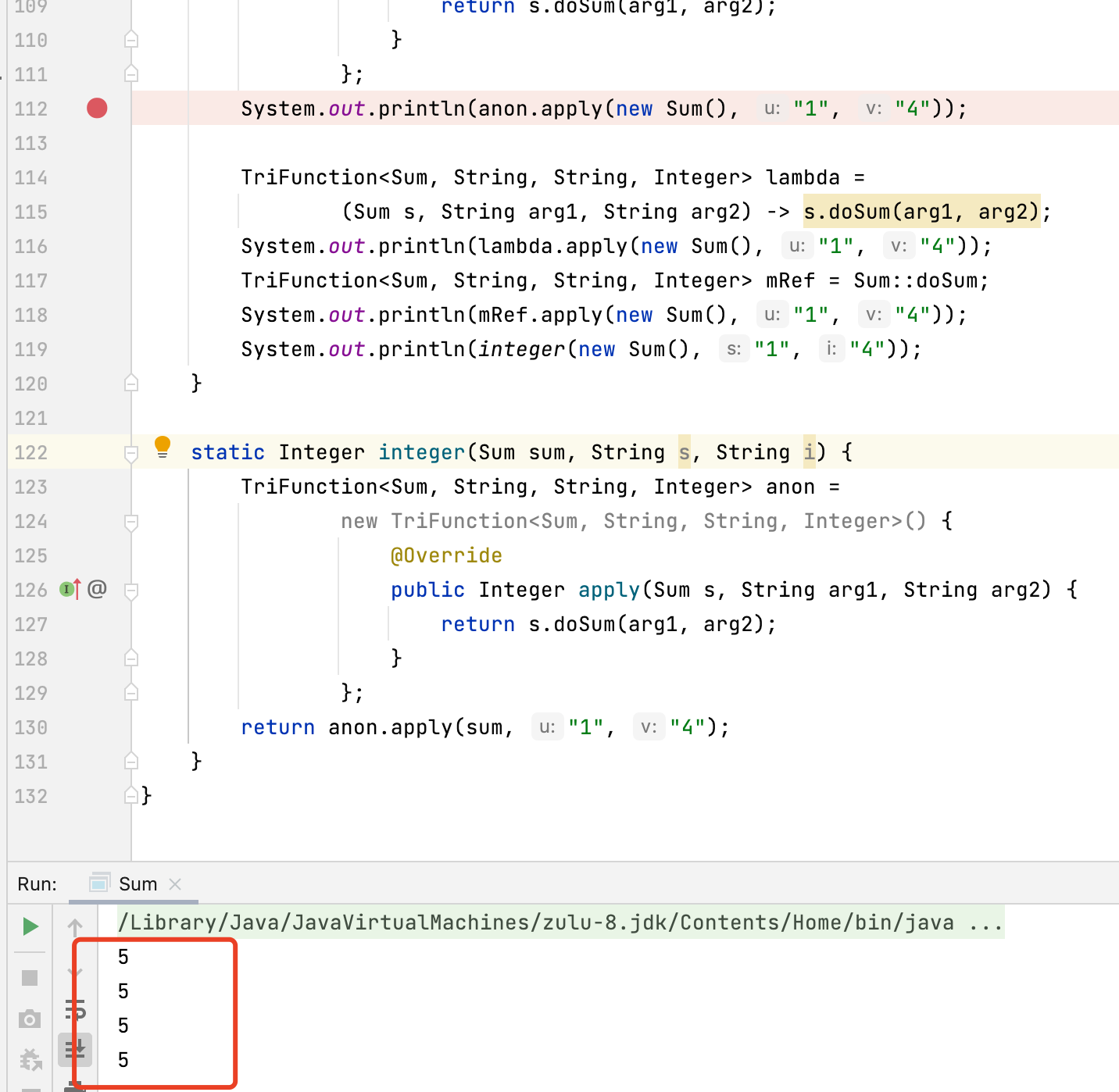This screenshot has width=1119, height=1092.
Task: Close the Sum run tab
Action: 175,884
